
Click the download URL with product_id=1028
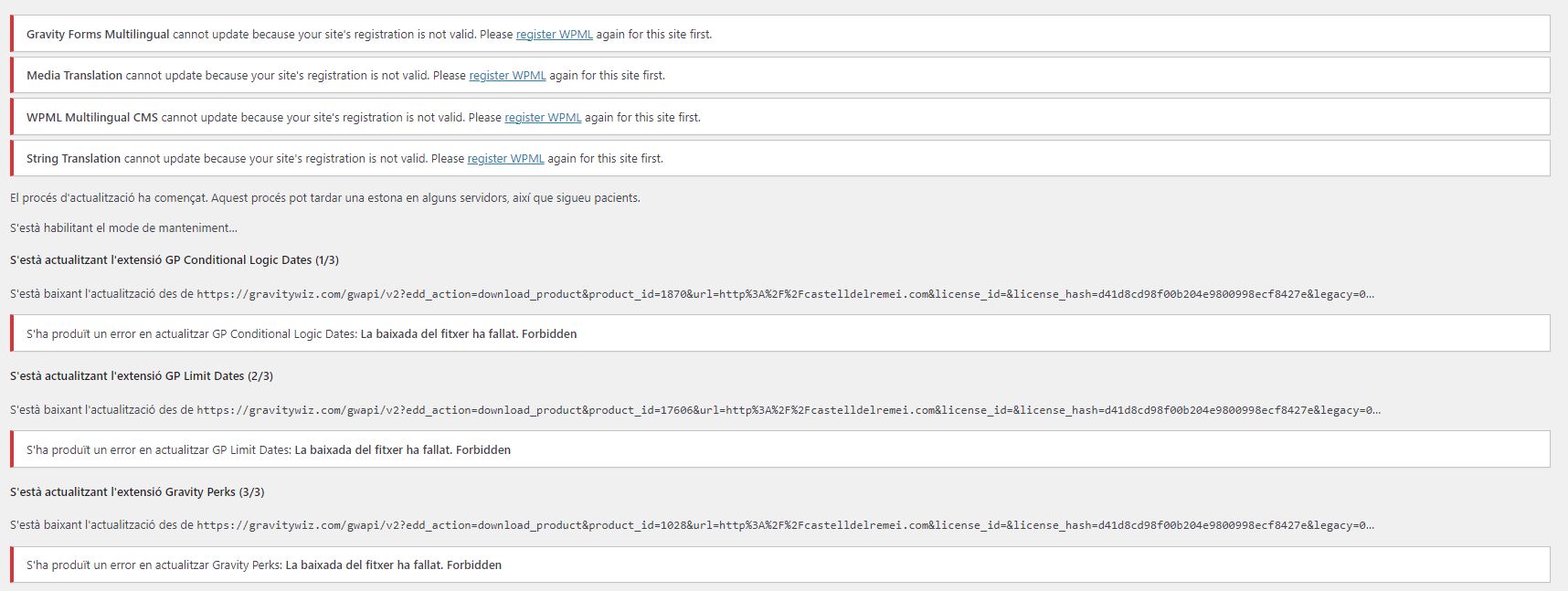[x=785, y=525]
